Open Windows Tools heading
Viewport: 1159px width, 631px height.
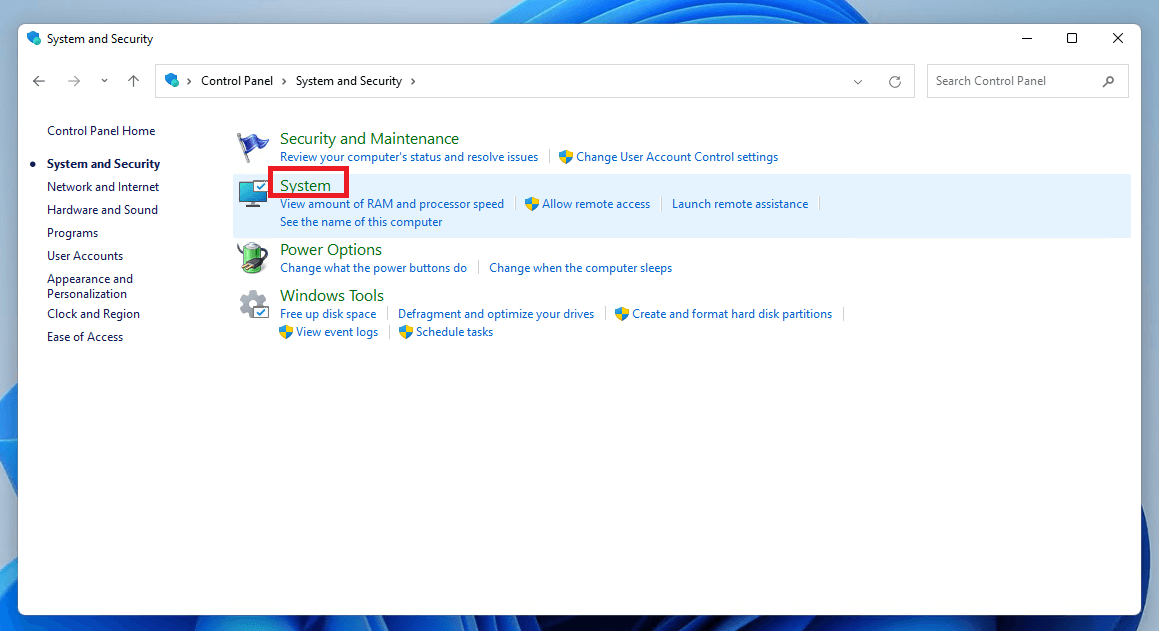332,296
